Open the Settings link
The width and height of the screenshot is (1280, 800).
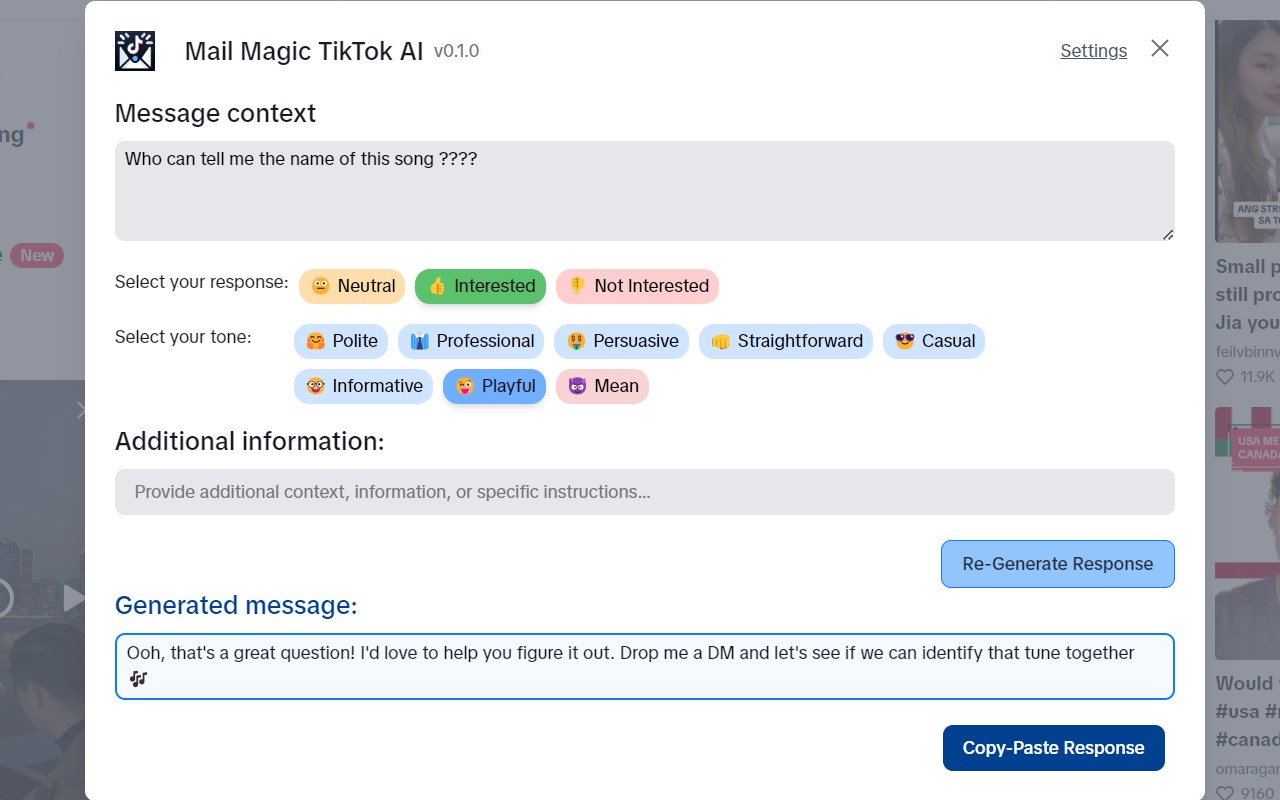(1093, 51)
